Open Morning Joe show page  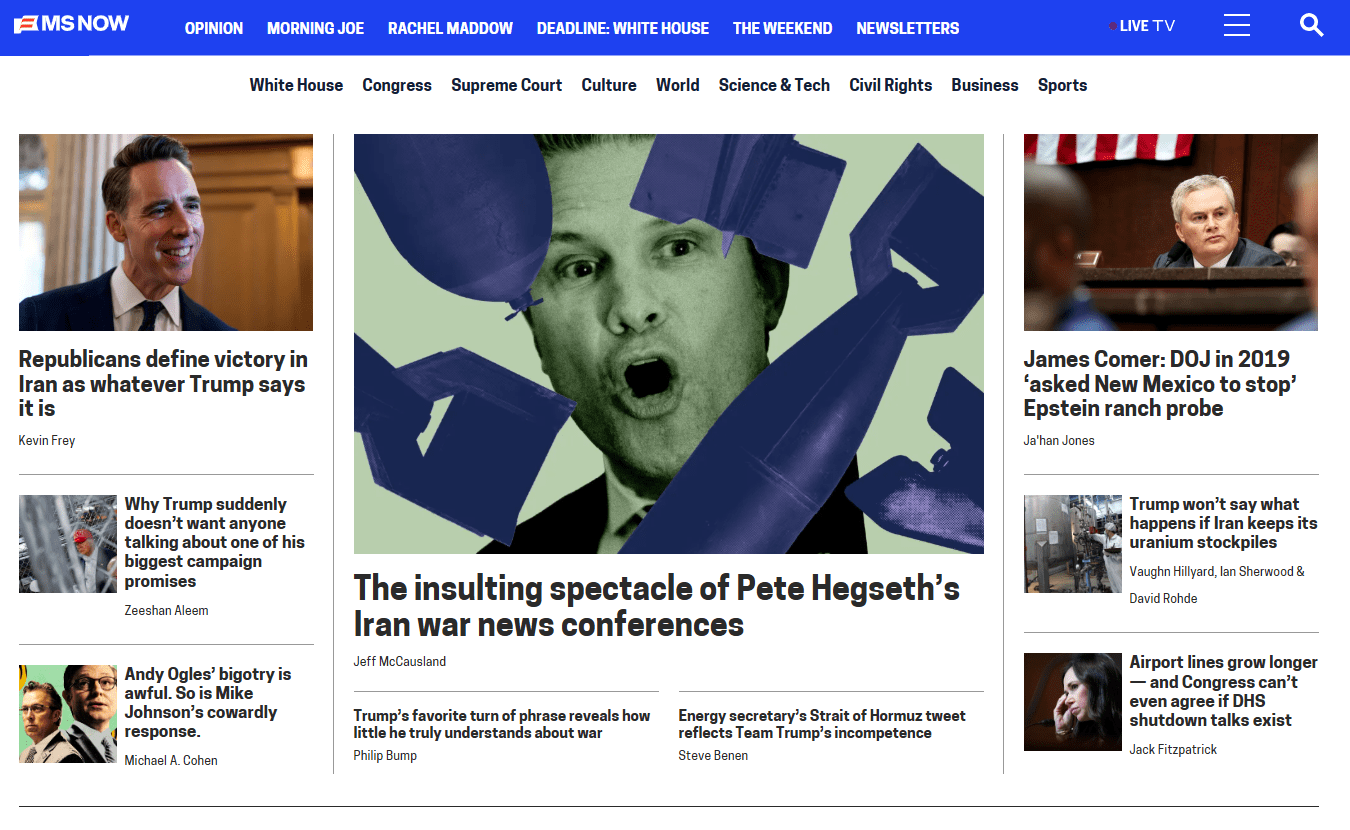pyautogui.click(x=315, y=28)
